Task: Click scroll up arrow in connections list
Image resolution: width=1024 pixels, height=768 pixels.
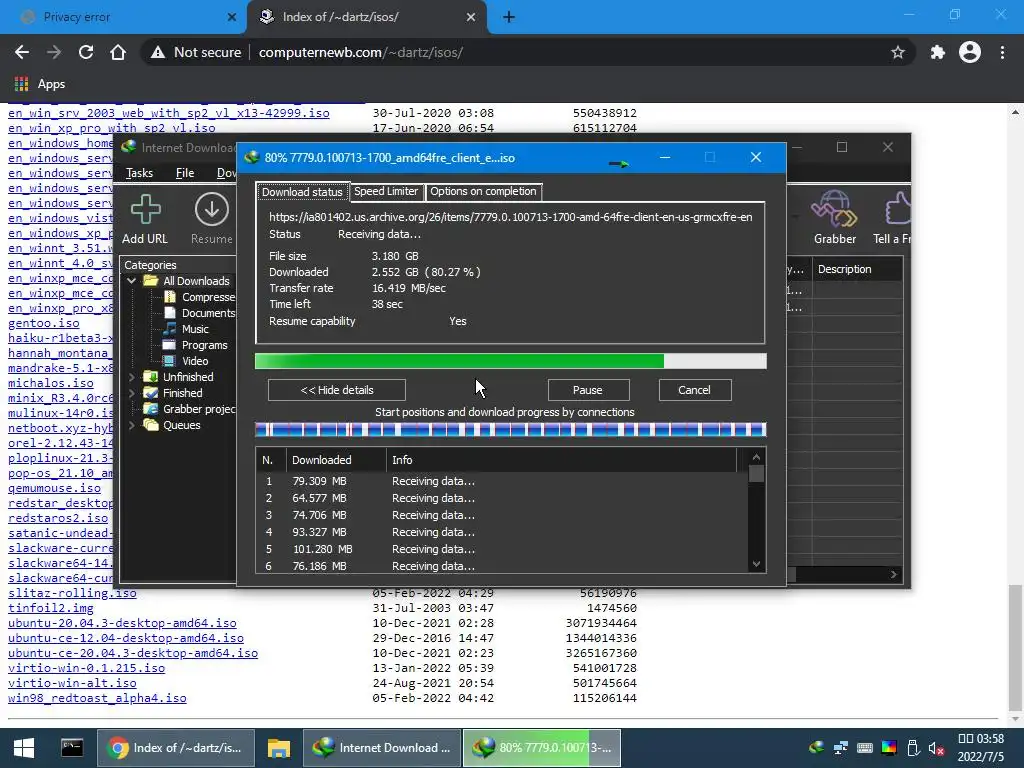Action: (756, 457)
